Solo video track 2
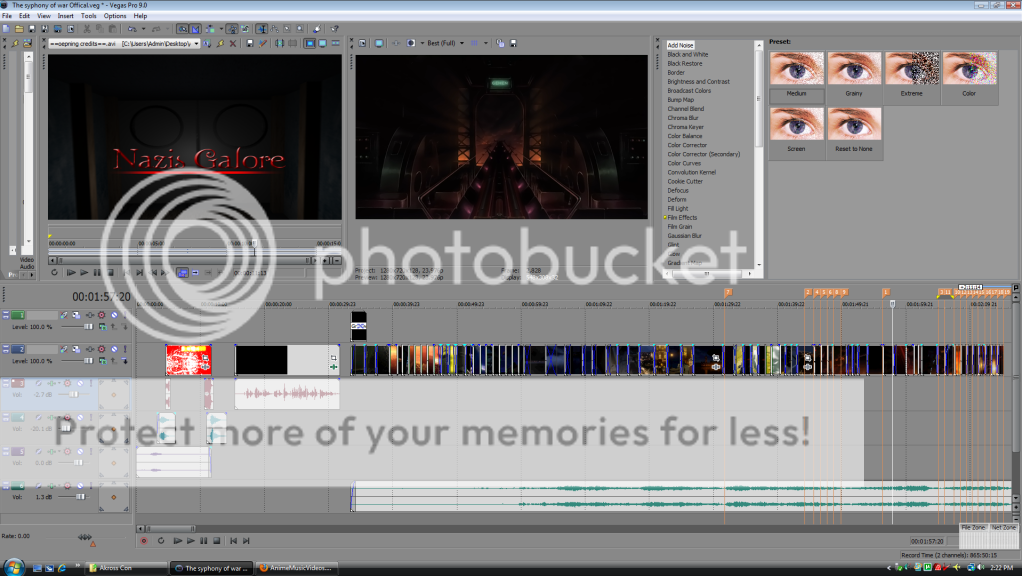The width and height of the screenshot is (1022, 576). 125,349
